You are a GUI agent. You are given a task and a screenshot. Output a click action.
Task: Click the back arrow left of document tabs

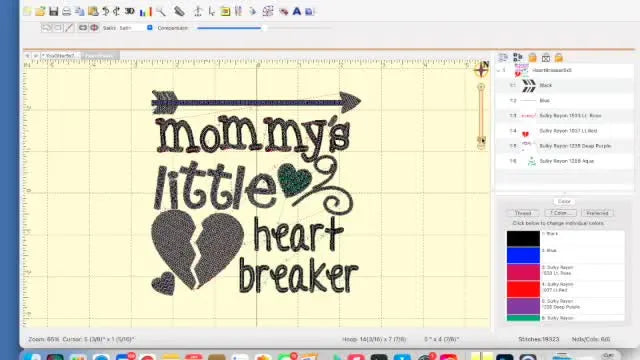pos(27,56)
